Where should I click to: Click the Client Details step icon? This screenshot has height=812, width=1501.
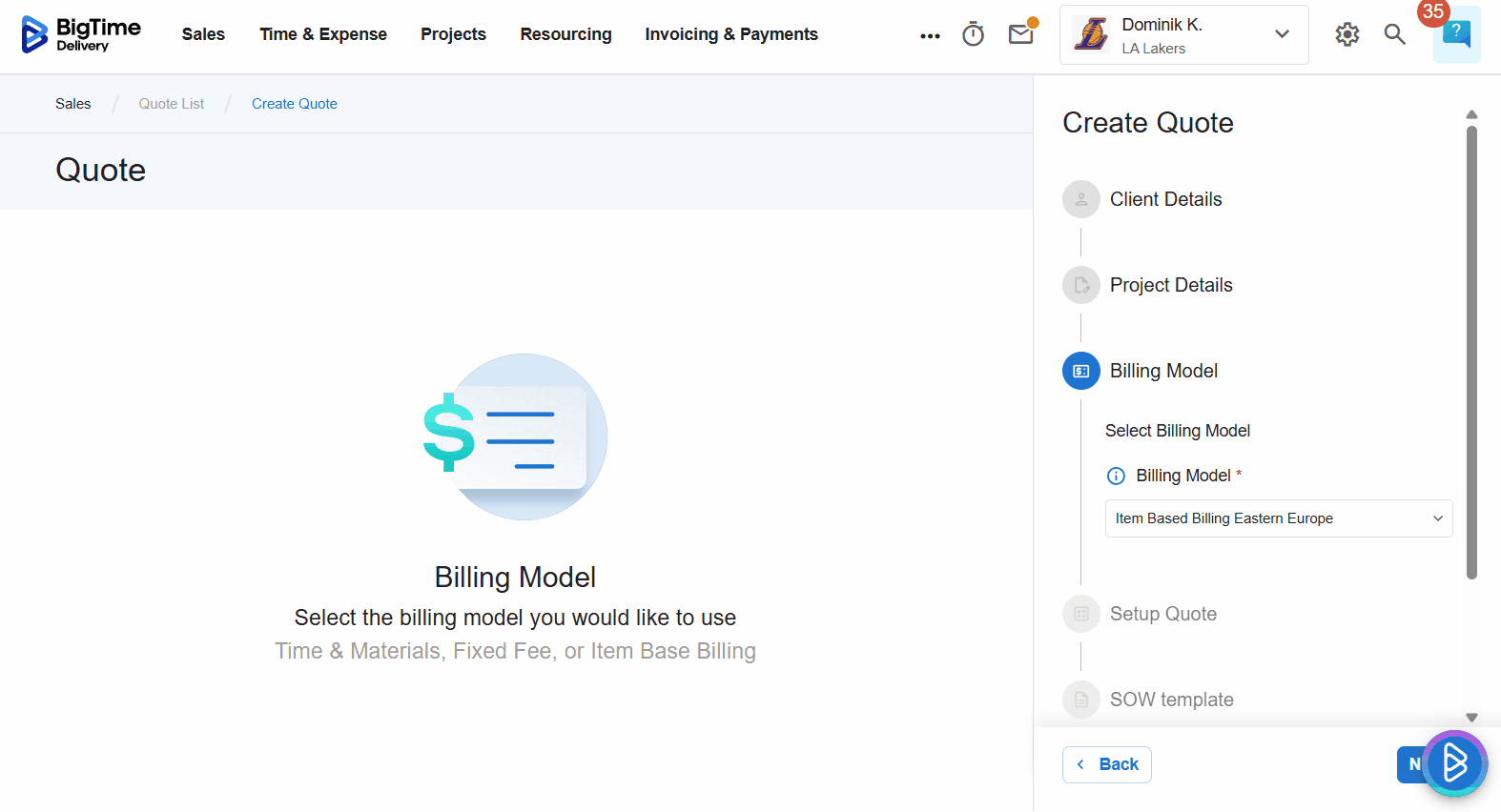pyautogui.click(x=1080, y=199)
